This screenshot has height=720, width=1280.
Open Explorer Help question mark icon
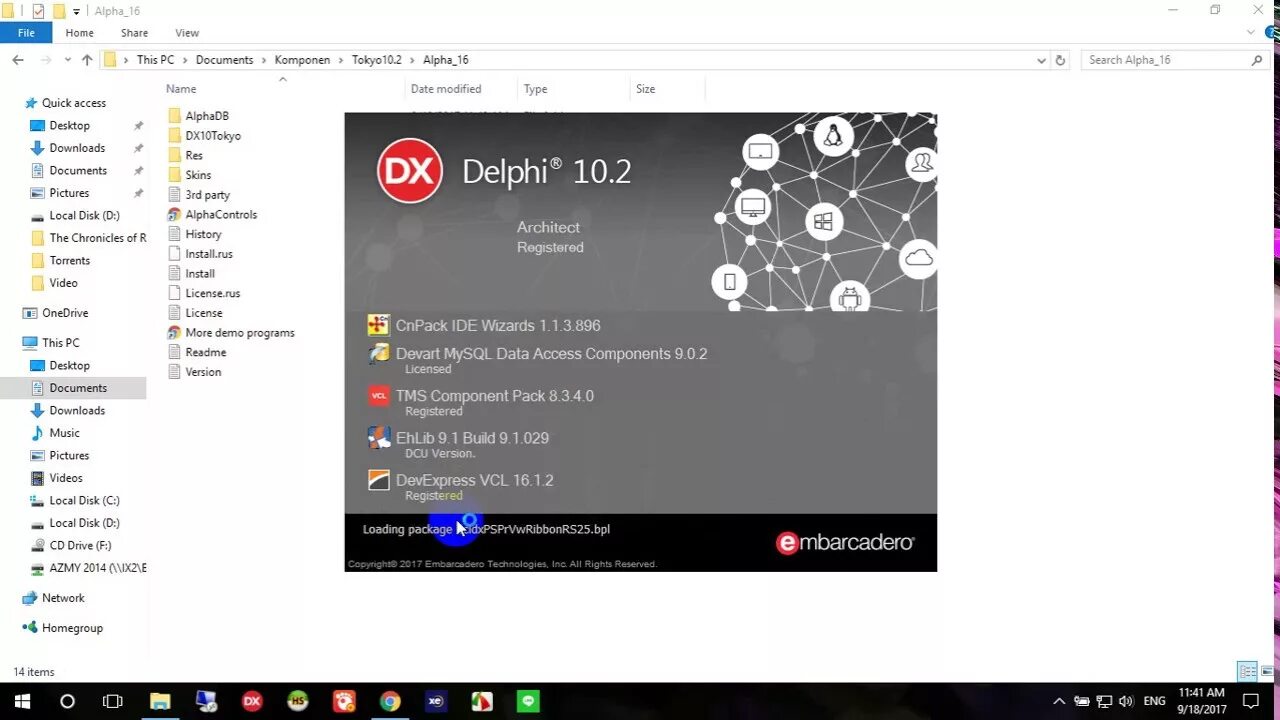(x=1270, y=33)
